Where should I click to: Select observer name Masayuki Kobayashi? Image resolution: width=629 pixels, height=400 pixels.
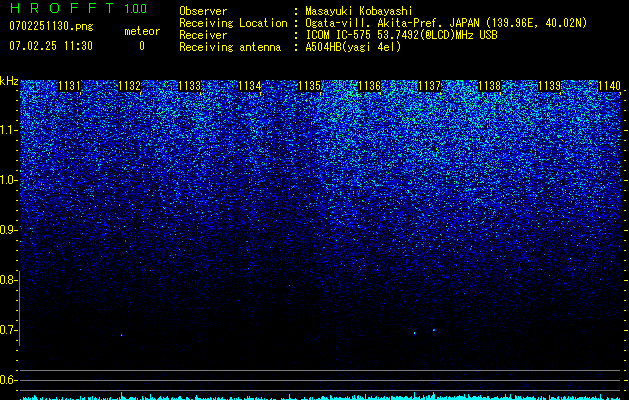pos(359,11)
